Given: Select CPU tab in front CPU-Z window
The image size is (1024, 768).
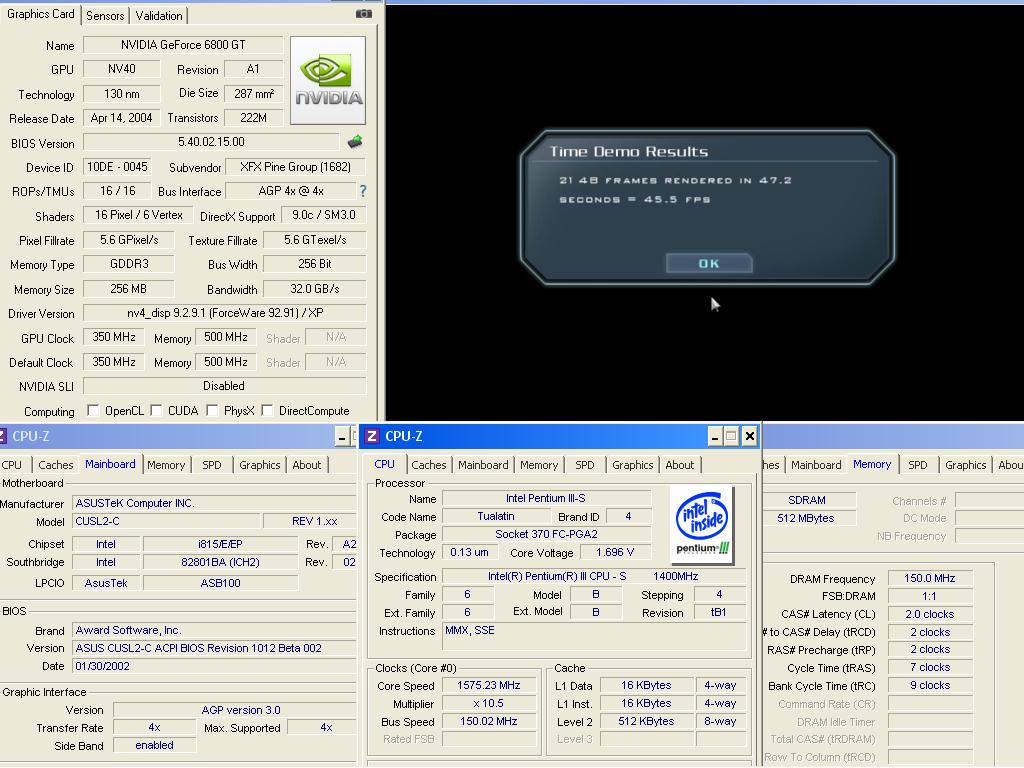Looking at the screenshot, I should pos(384,464).
